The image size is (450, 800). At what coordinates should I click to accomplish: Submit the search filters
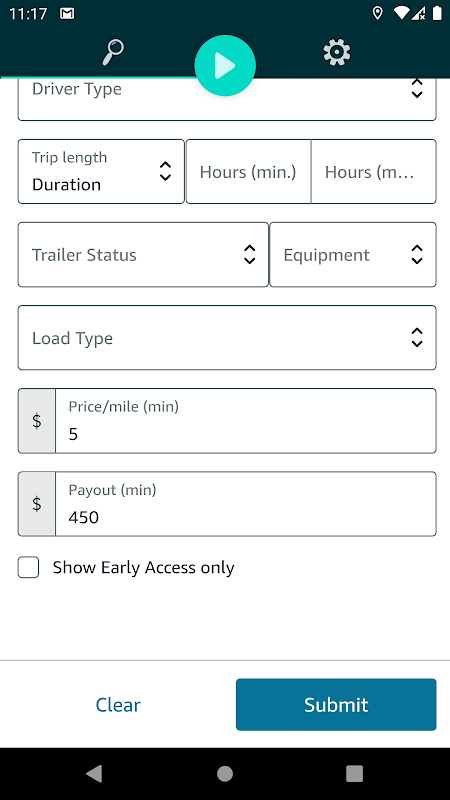tap(336, 705)
